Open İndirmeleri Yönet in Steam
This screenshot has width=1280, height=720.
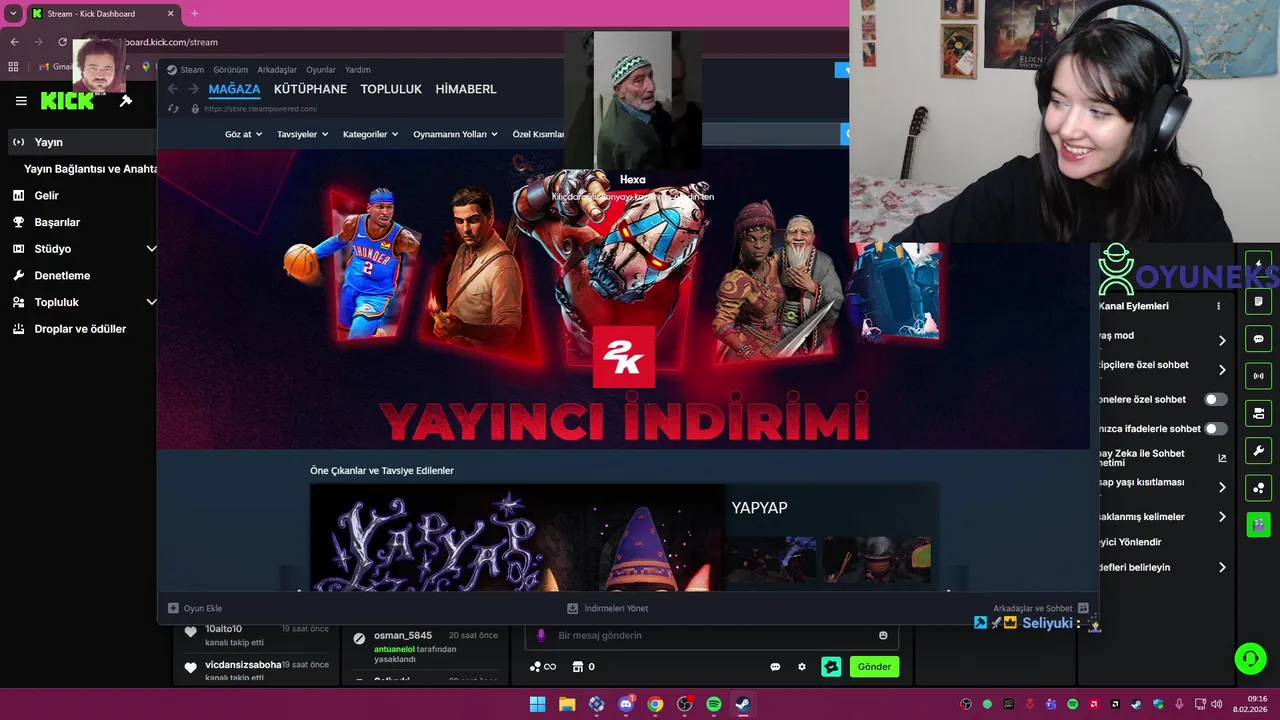tap(608, 608)
